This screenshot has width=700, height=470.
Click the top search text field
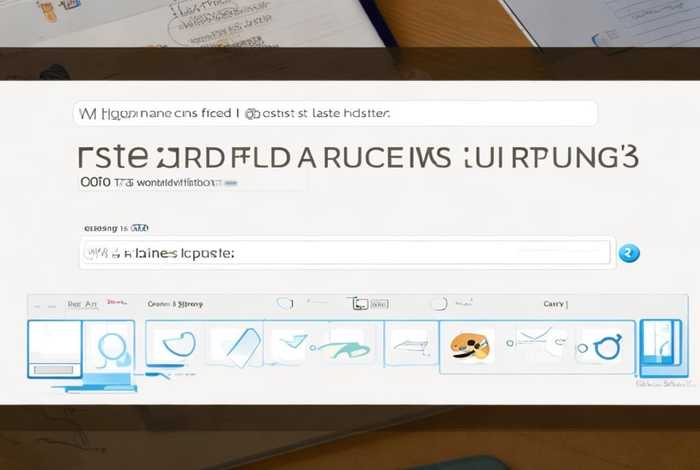(335, 113)
